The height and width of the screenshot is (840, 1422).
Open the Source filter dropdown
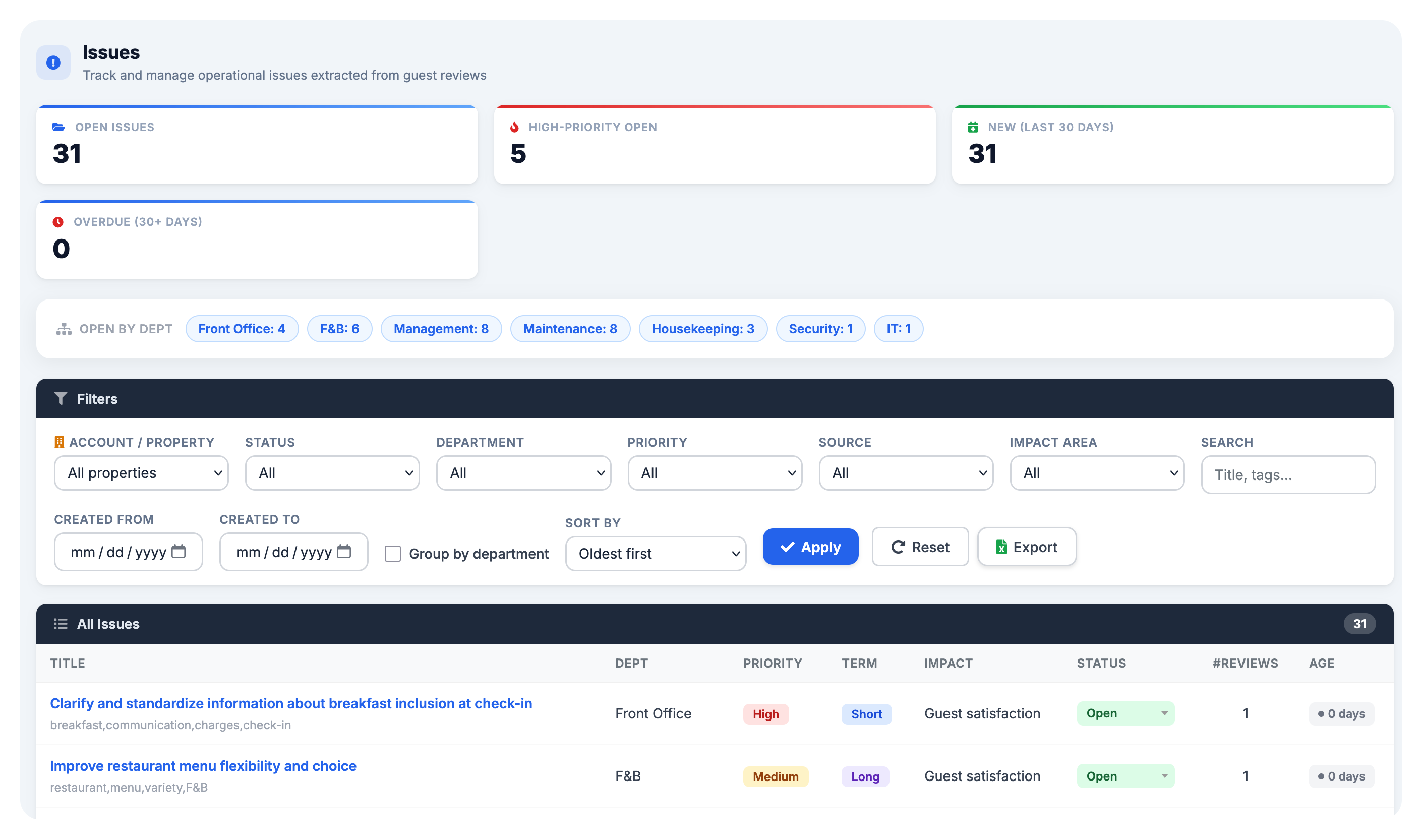click(906, 473)
